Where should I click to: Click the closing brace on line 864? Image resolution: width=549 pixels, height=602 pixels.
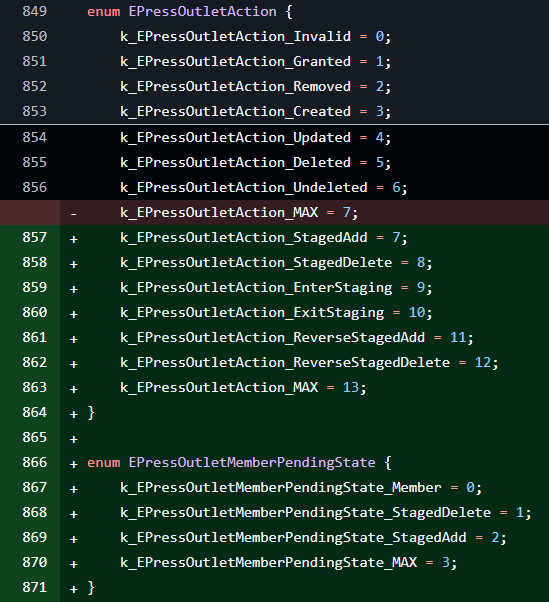point(91,413)
